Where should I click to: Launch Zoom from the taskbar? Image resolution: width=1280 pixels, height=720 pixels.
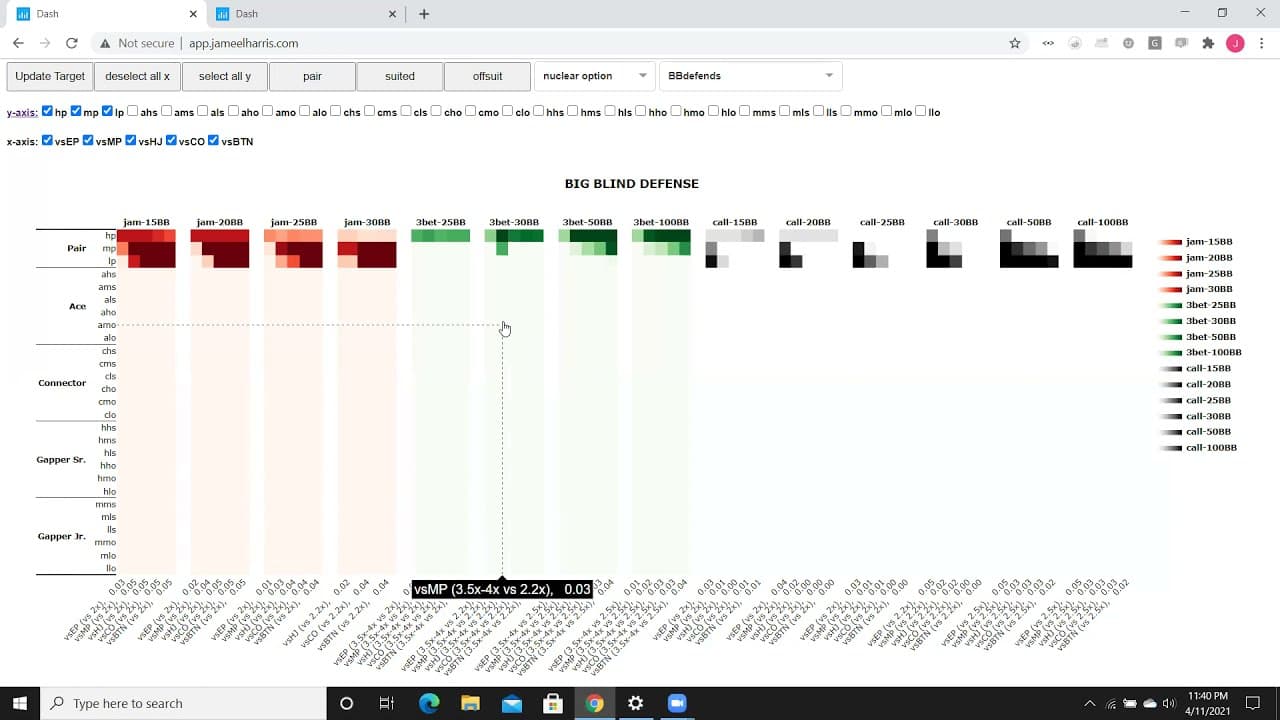click(x=676, y=703)
